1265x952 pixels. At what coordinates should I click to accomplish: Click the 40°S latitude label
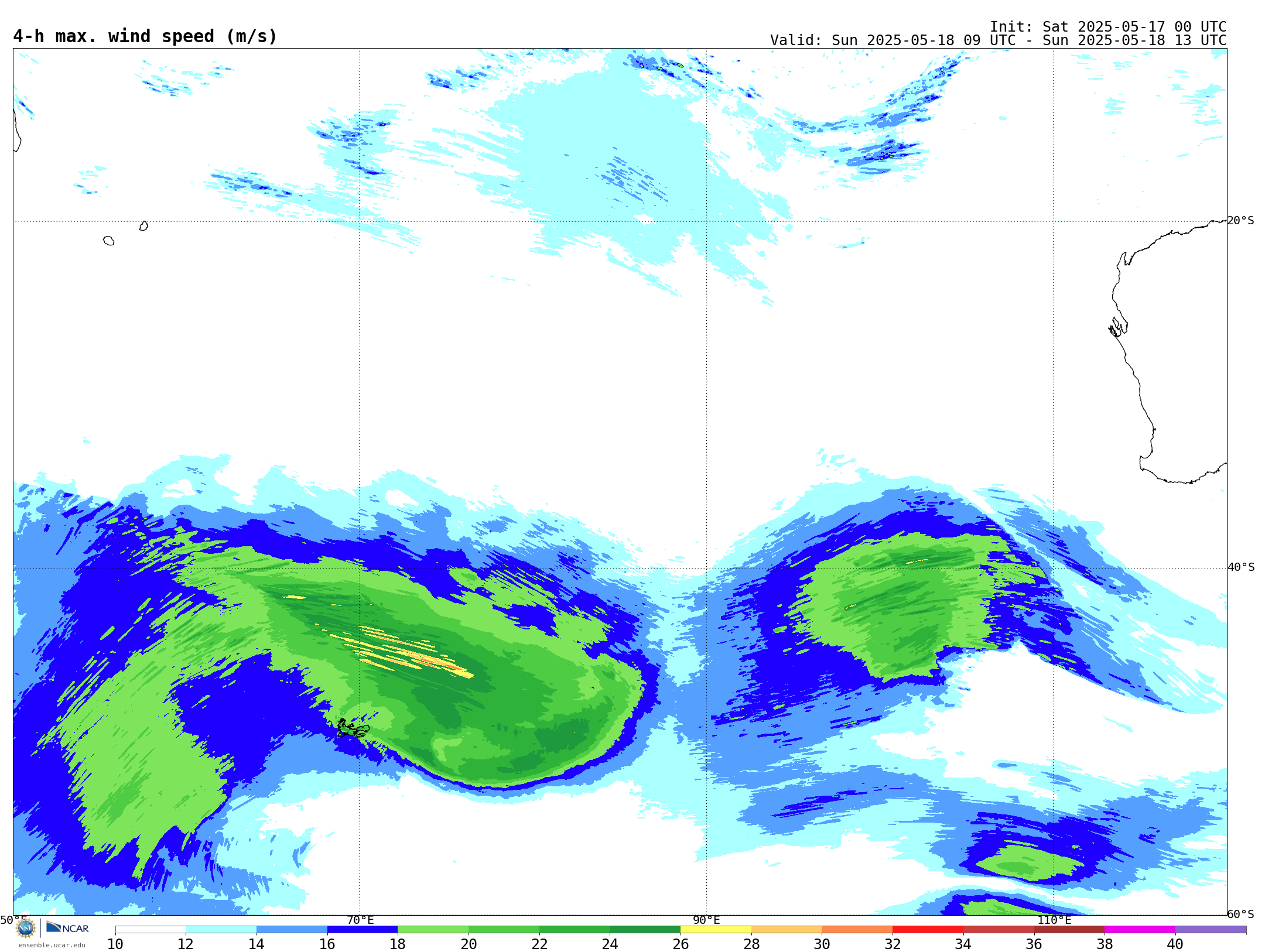coord(1241,567)
